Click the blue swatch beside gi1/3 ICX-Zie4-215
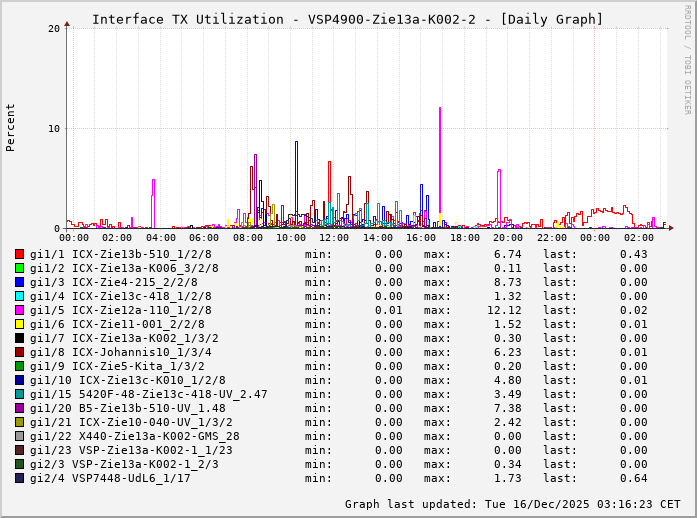 (19, 282)
